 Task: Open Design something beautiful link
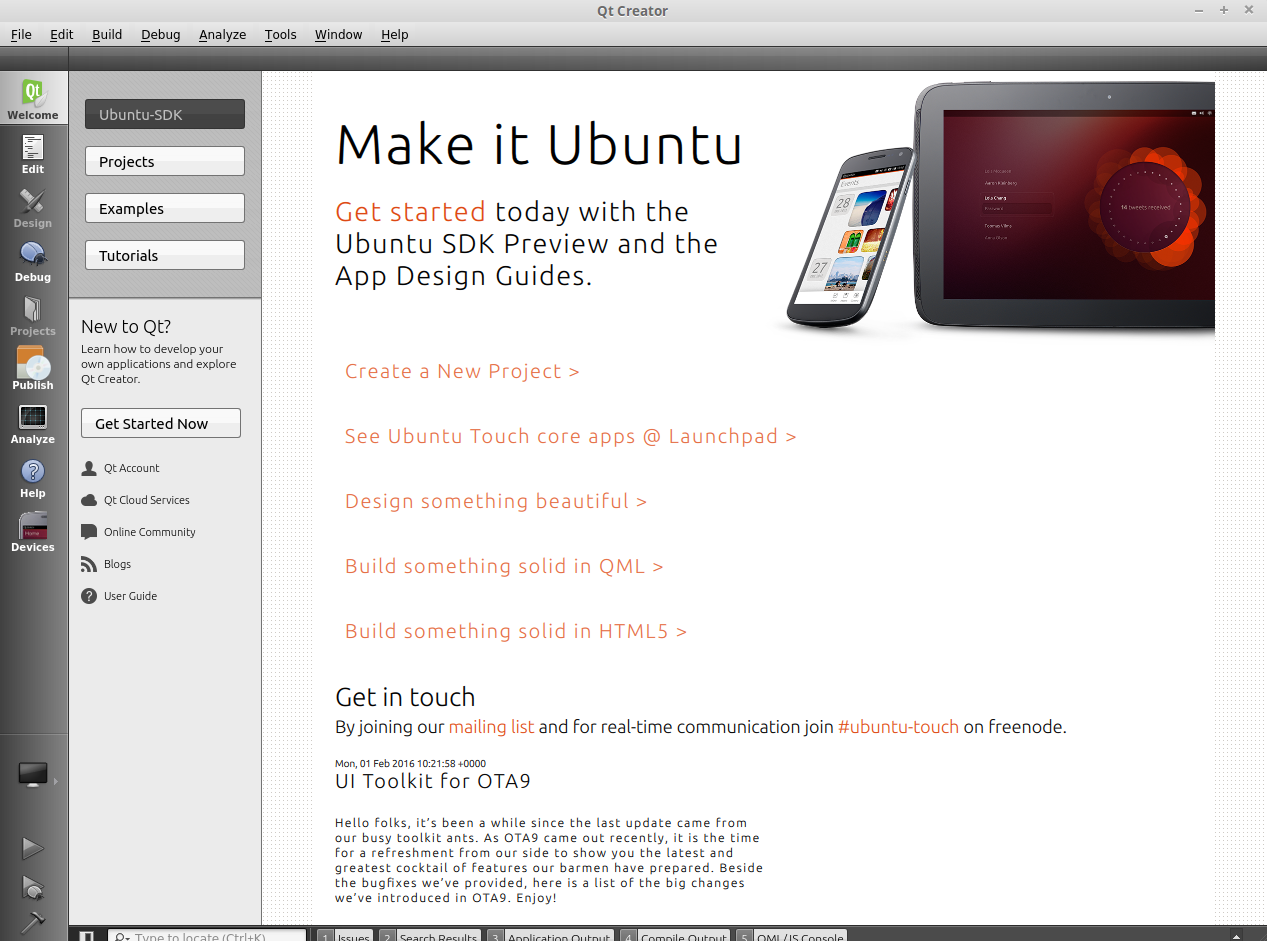[x=496, y=501]
